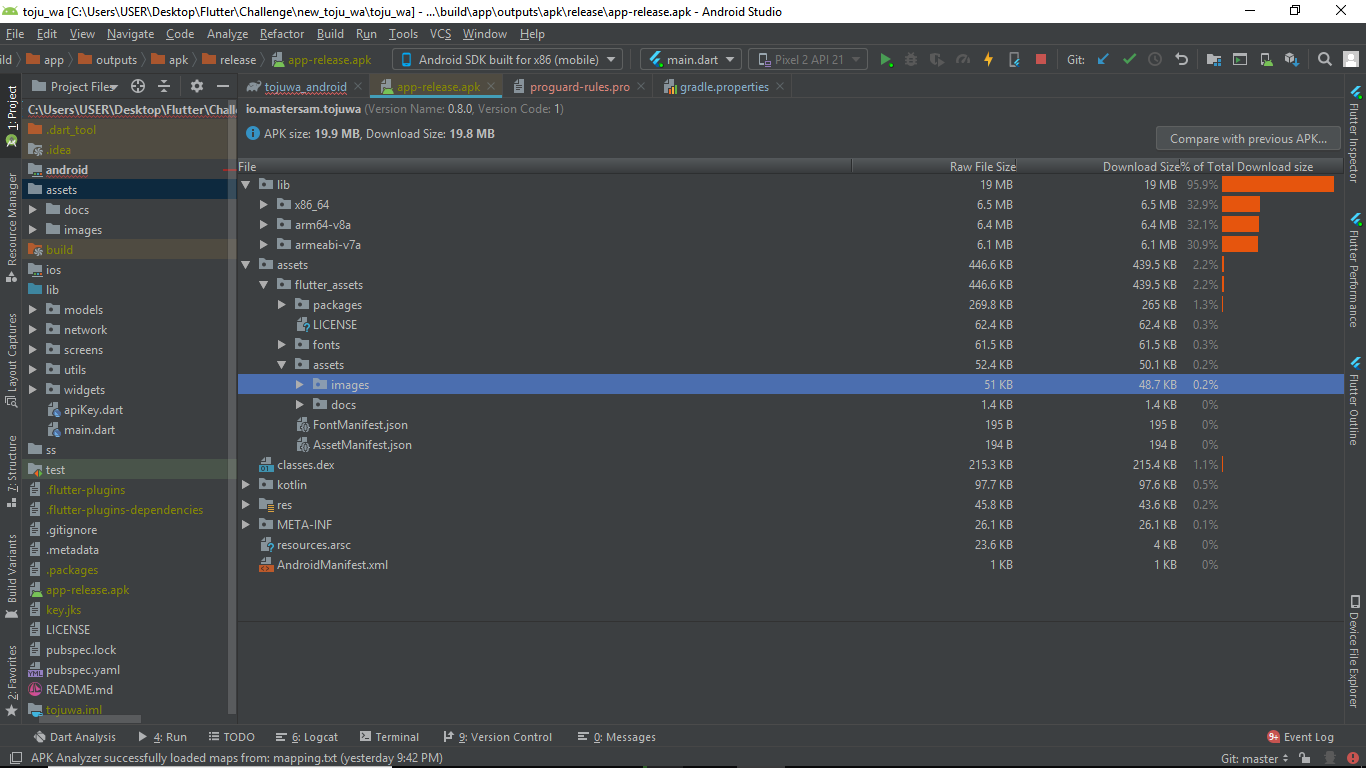Open the Flutter Performance side panel
This screenshot has width=1366, height=768.
[x=1355, y=270]
